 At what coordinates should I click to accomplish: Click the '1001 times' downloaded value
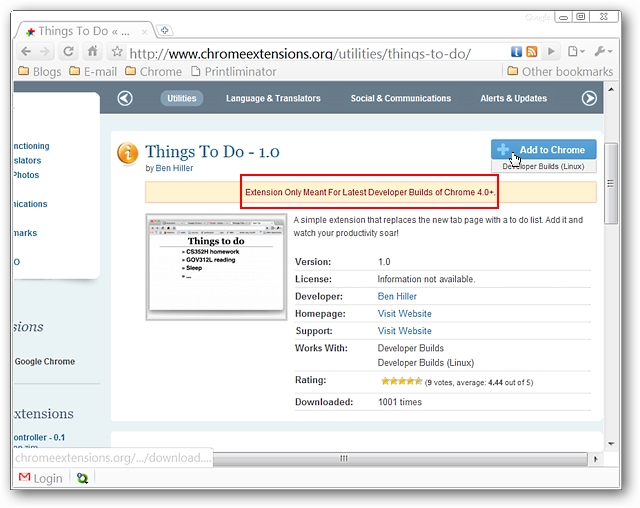point(400,402)
